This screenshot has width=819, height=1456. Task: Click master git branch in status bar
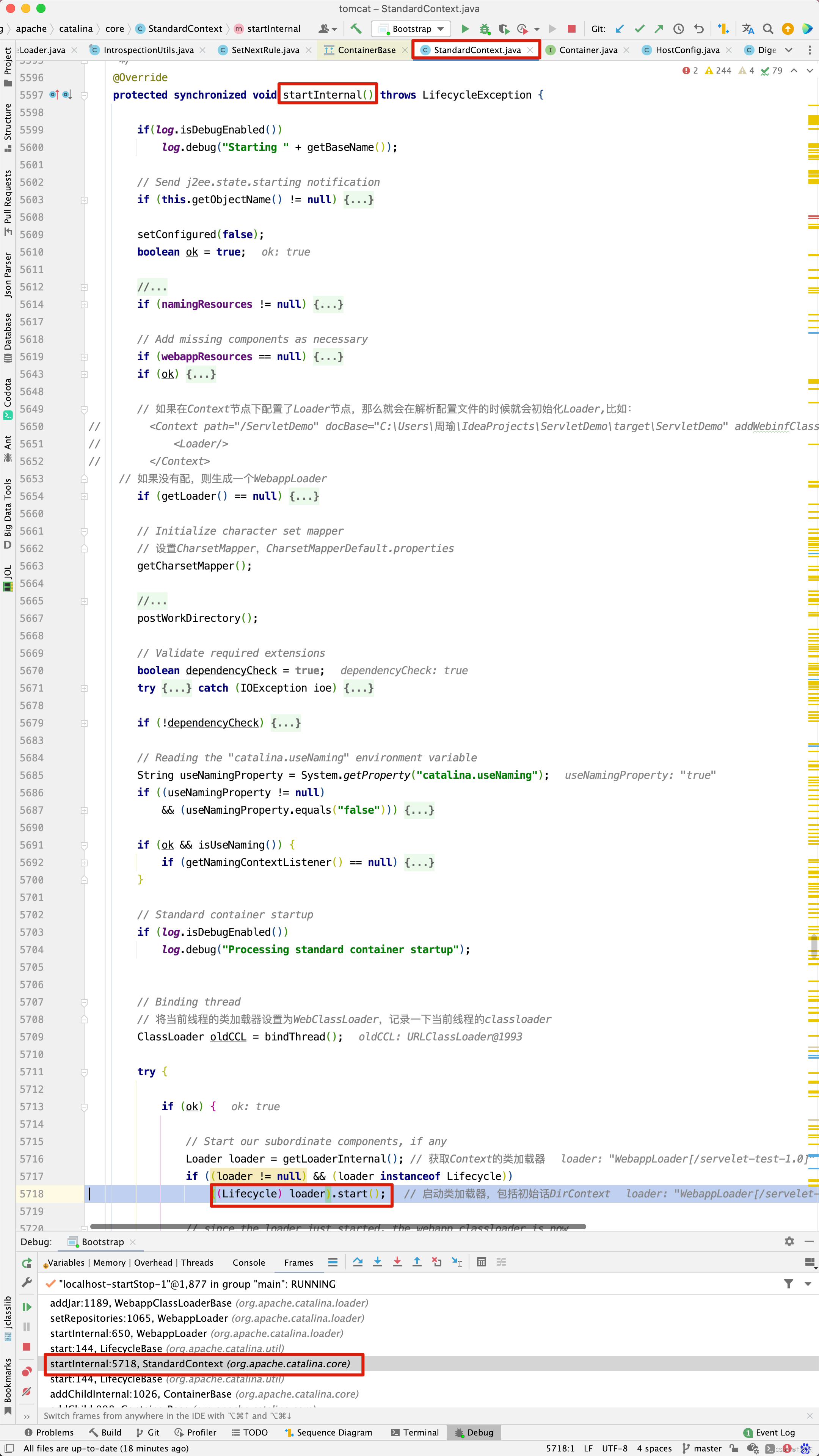point(702,1448)
